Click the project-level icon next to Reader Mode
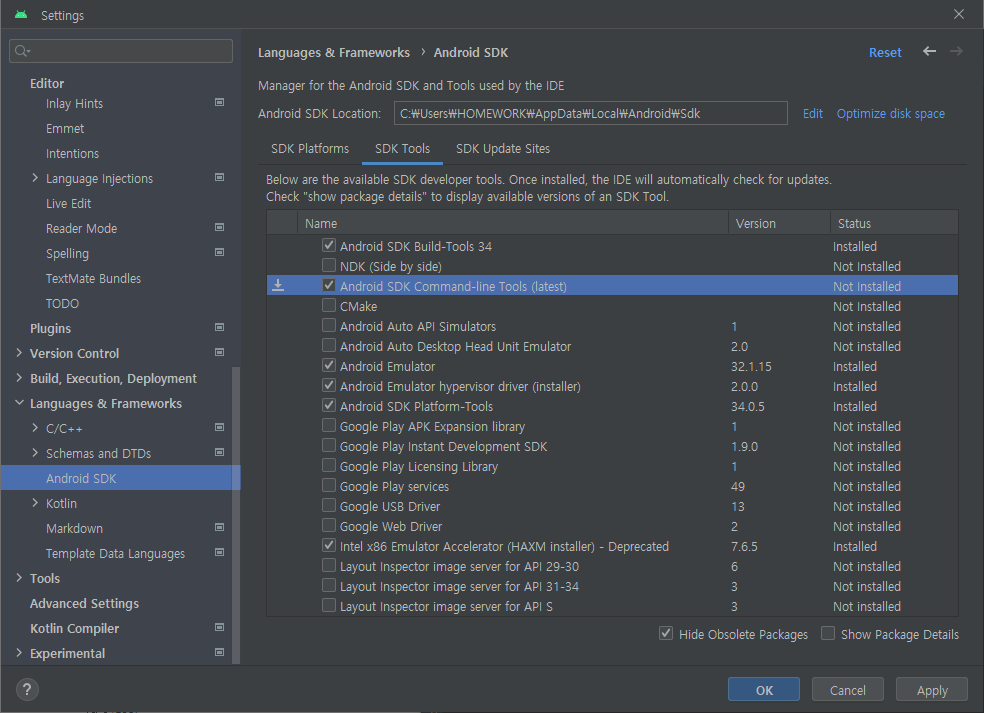This screenshot has height=713, width=984. point(220,227)
